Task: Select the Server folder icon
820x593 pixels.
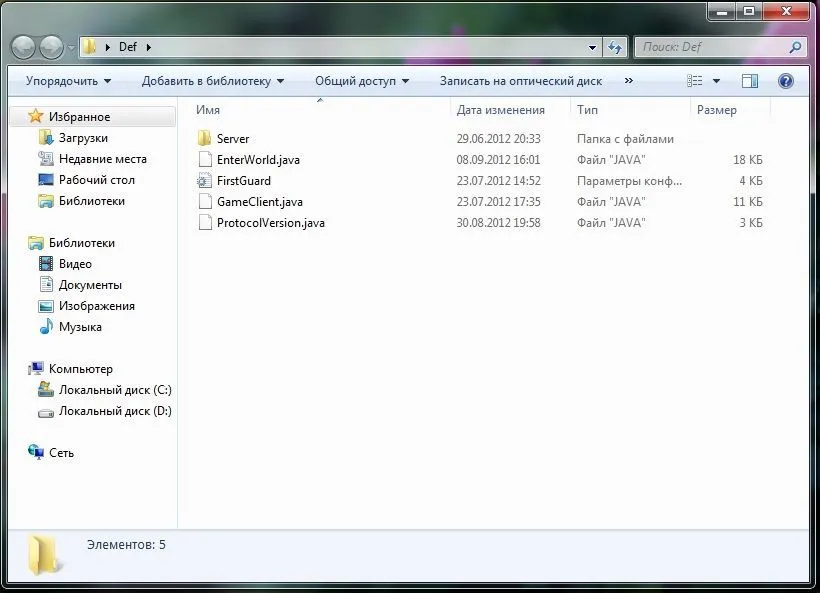Action: pos(204,139)
